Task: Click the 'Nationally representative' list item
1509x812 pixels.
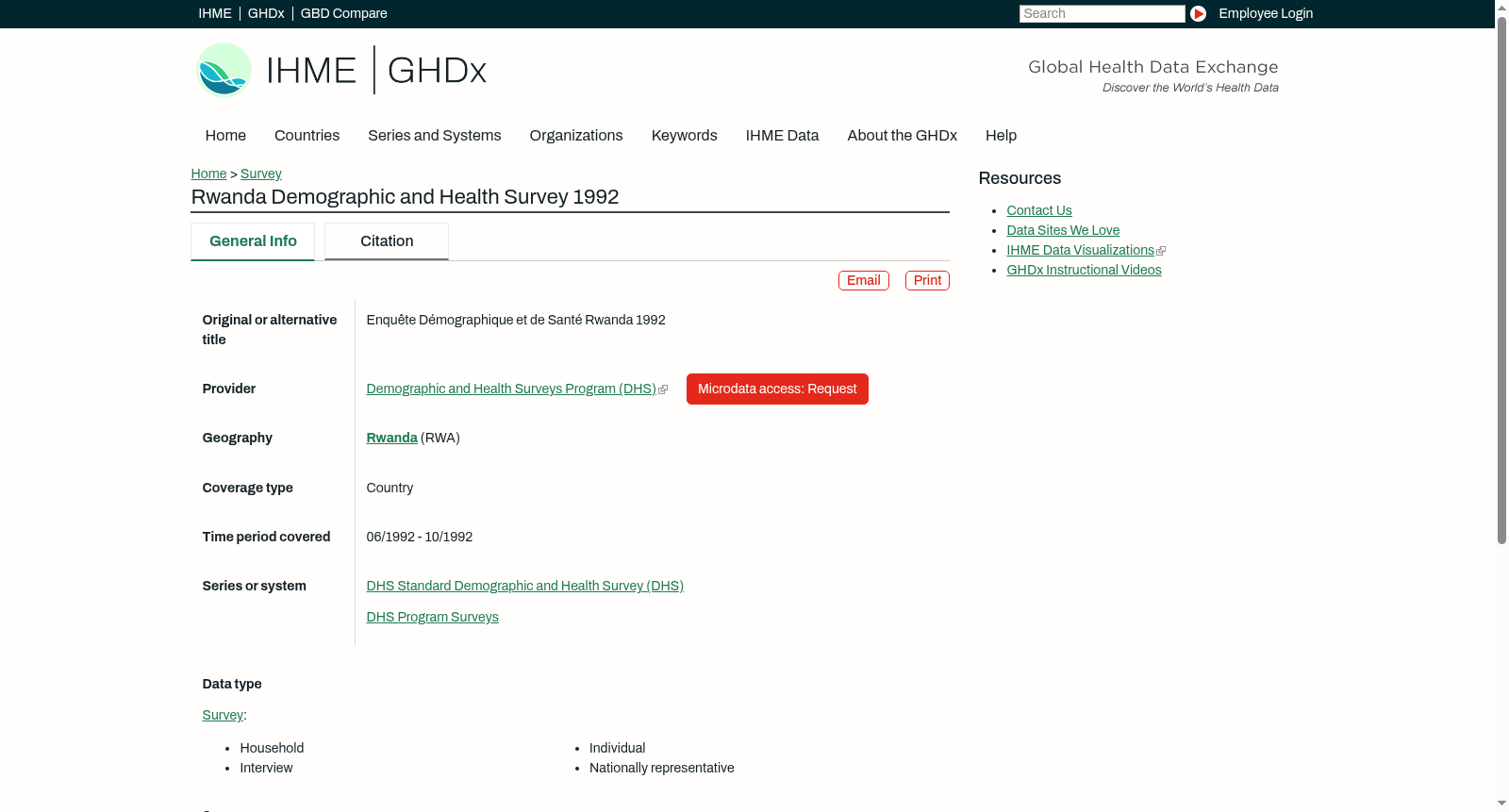Action: click(x=661, y=768)
